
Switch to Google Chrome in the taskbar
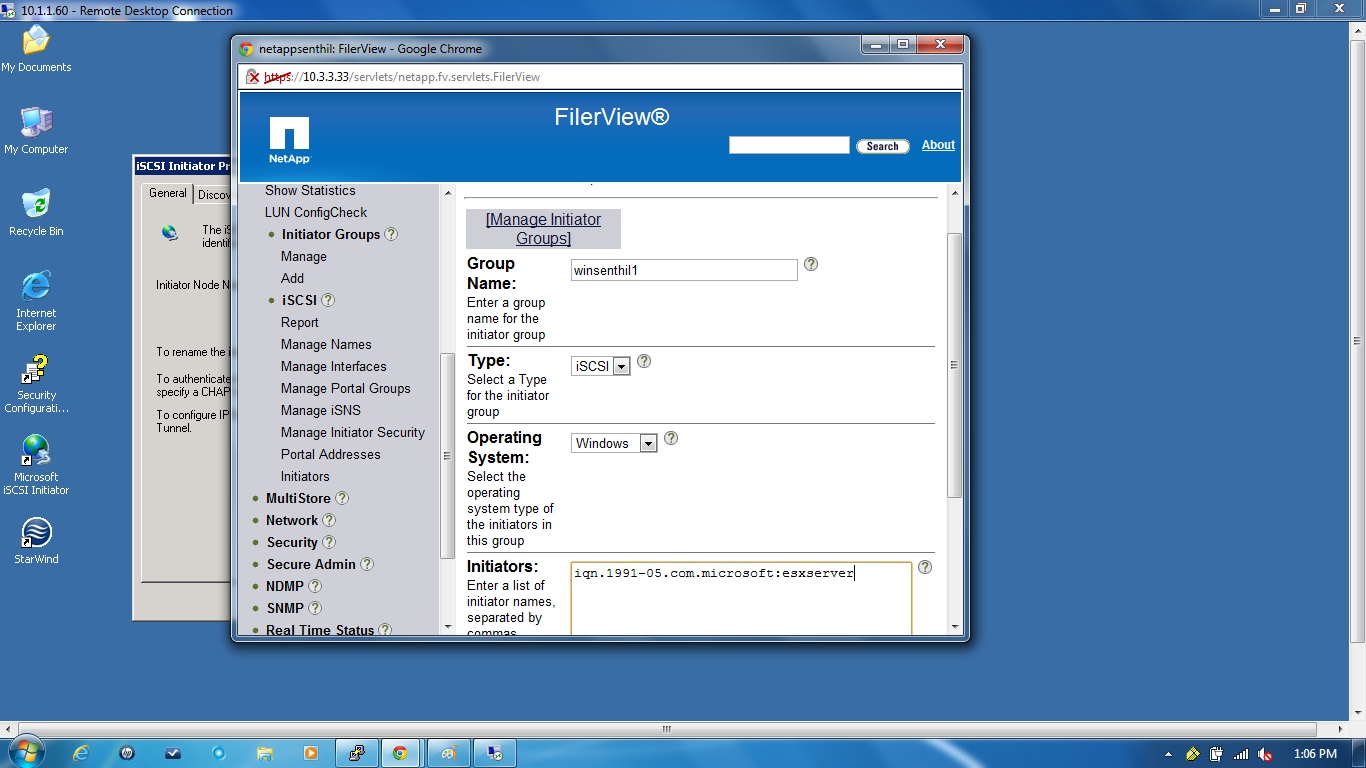coord(400,753)
